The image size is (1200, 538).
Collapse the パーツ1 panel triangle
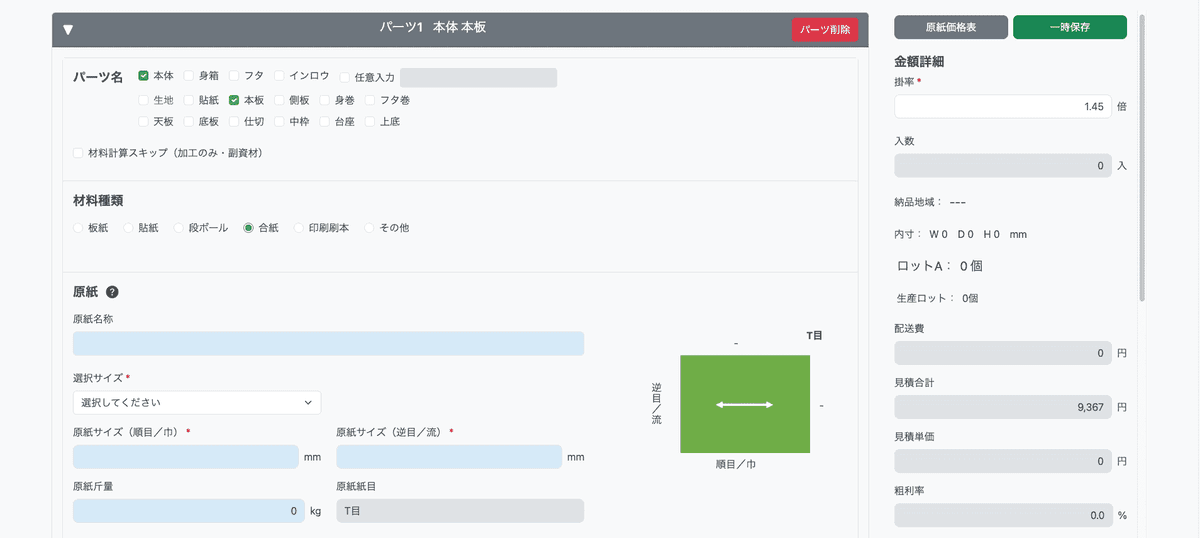point(68,30)
